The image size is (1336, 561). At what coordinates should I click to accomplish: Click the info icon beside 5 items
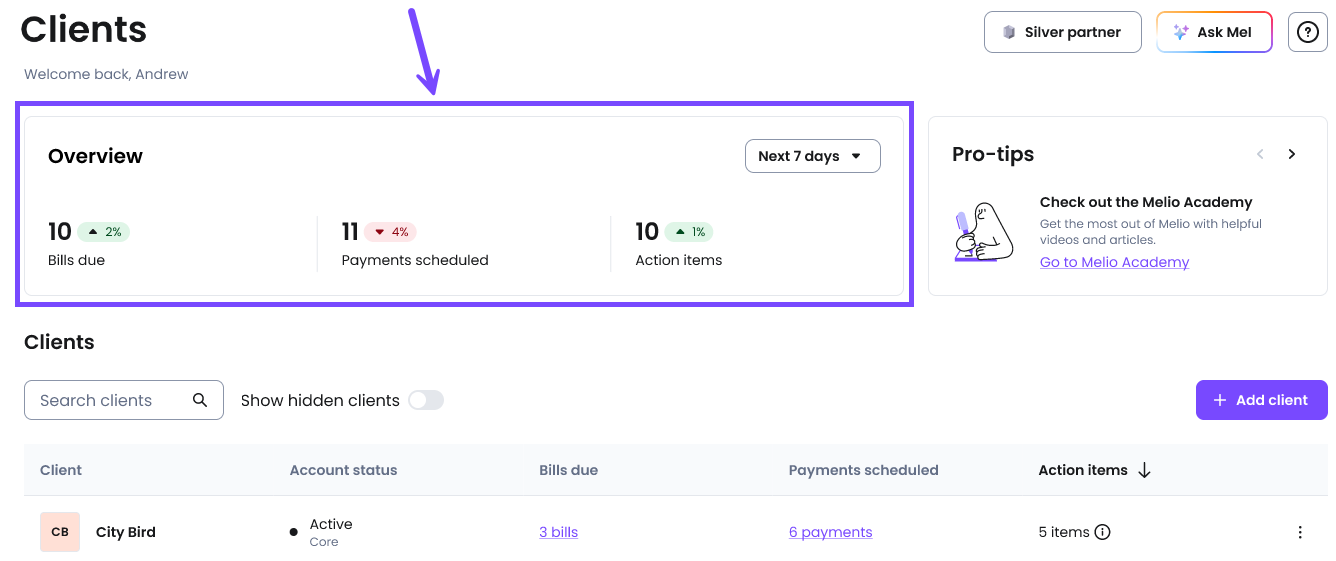[x=1102, y=532]
